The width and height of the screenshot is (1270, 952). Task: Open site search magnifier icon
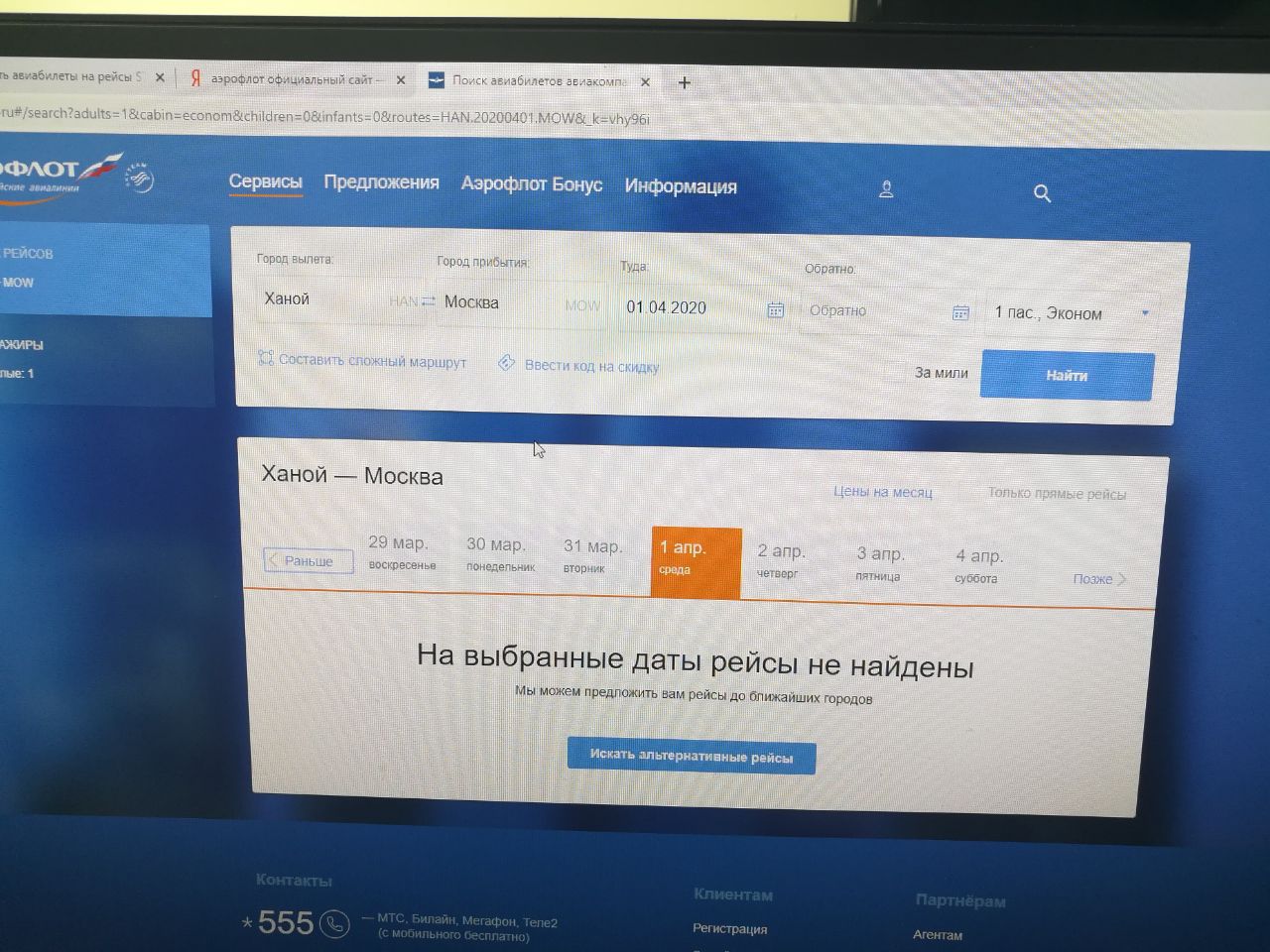pyautogui.click(x=1042, y=193)
